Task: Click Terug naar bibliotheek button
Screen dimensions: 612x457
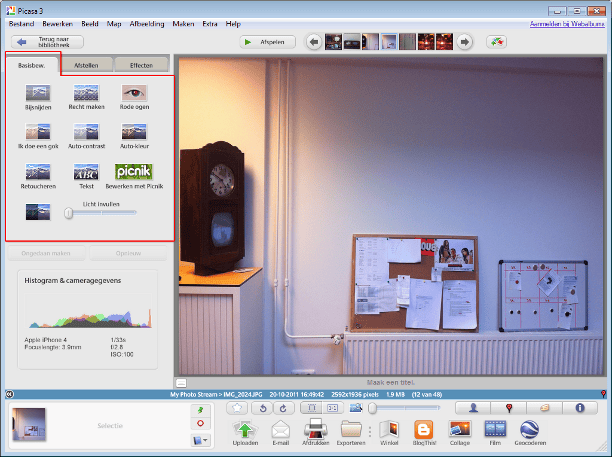Action: click(47, 42)
